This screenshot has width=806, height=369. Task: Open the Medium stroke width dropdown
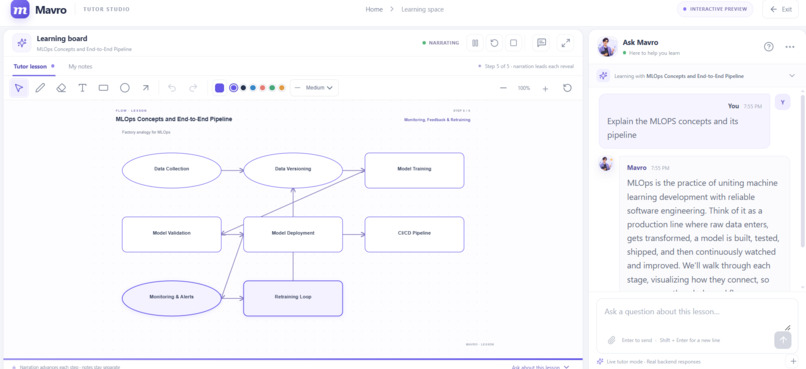tap(315, 88)
